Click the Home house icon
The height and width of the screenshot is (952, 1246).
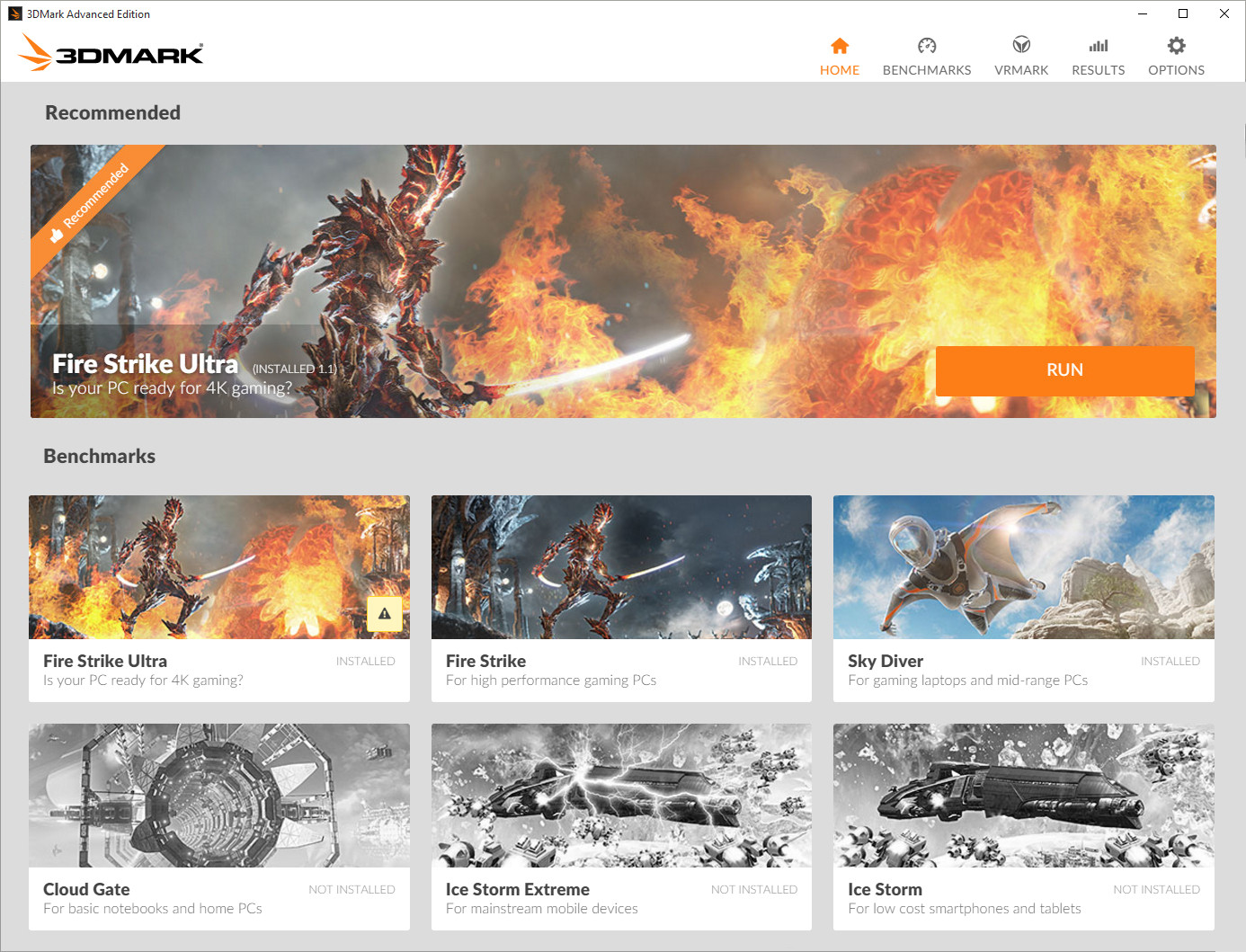840,46
